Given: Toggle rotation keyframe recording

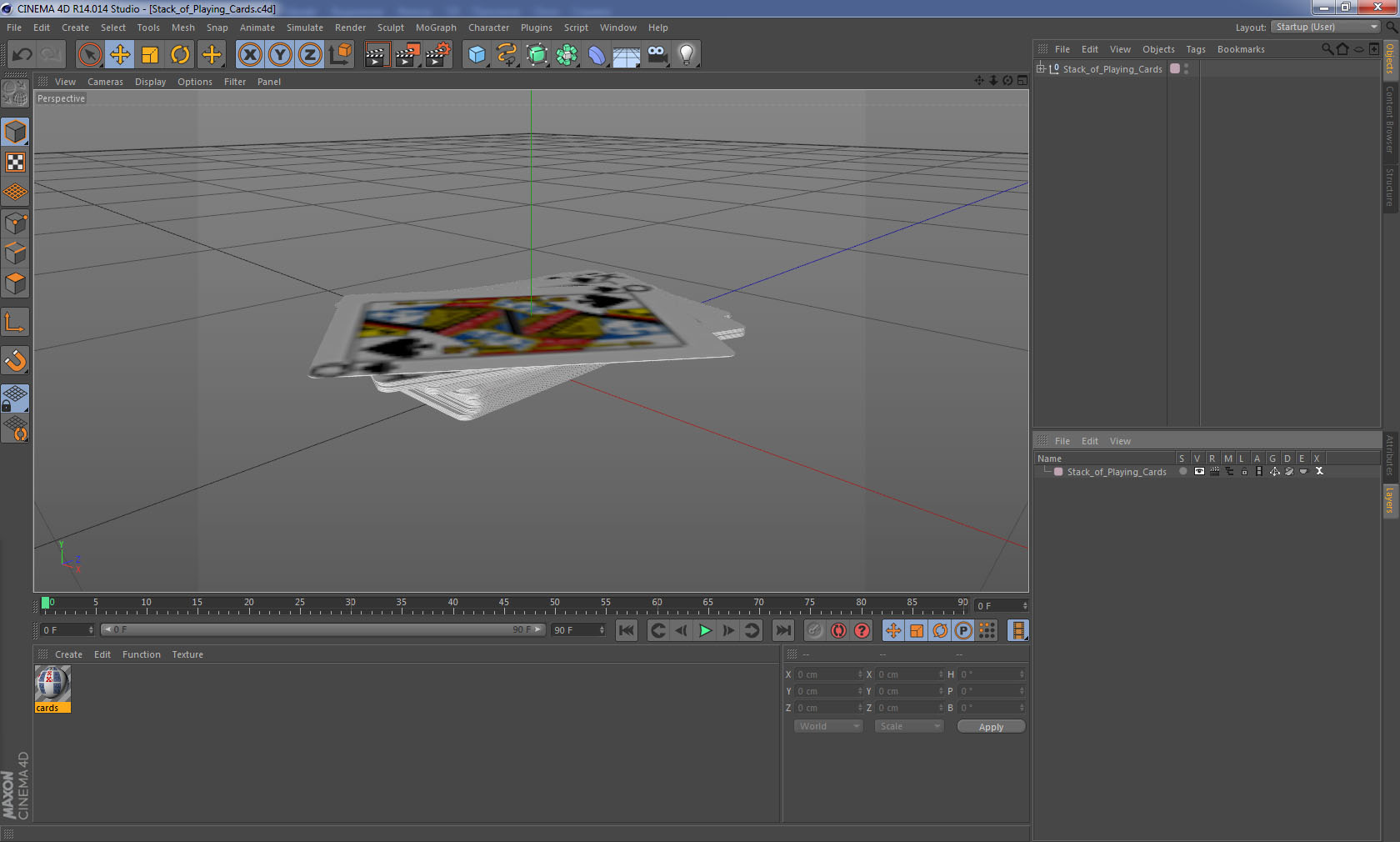Looking at the screenshot, I should (940, 630).
